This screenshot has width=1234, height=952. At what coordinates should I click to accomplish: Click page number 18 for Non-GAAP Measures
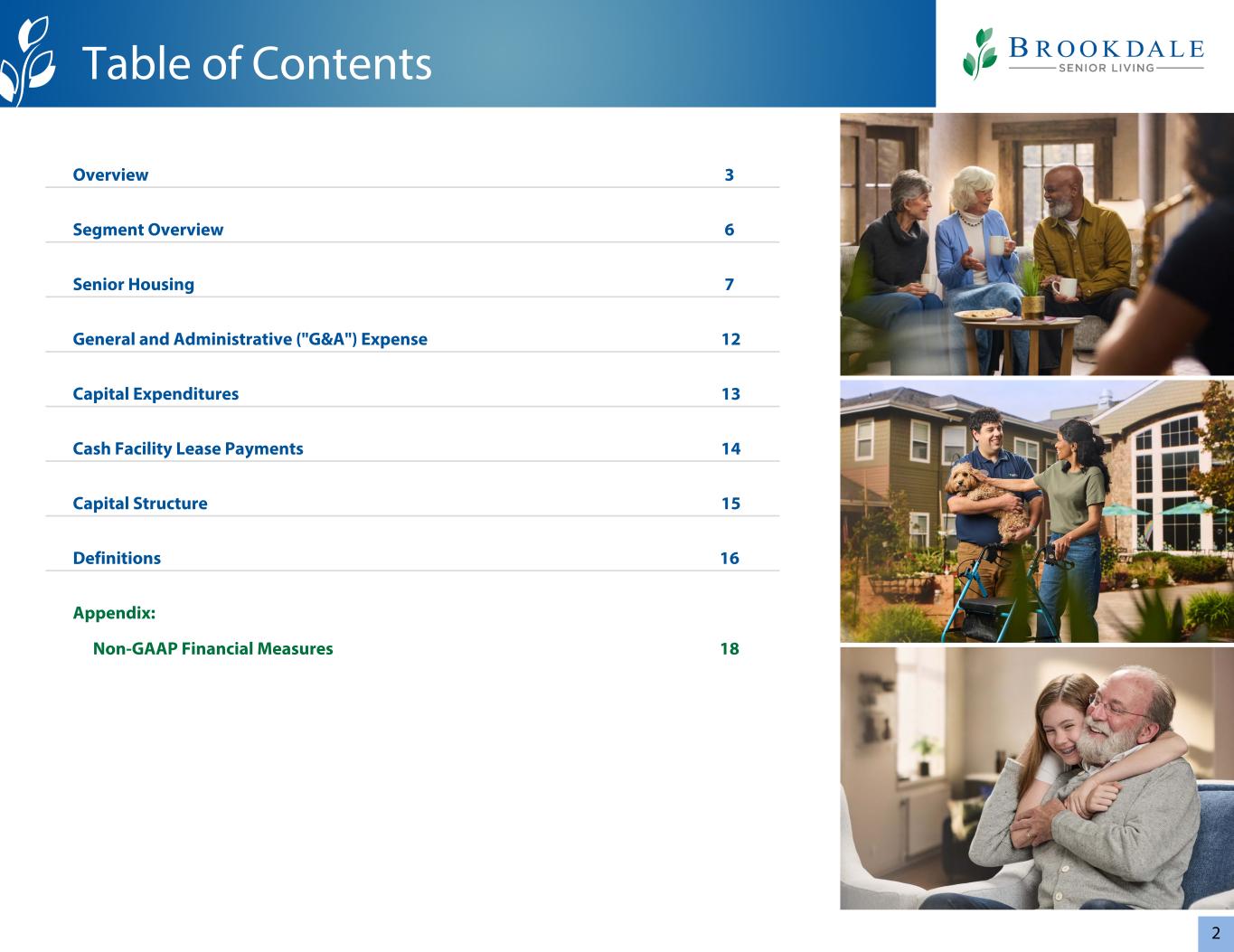point(729,648)
